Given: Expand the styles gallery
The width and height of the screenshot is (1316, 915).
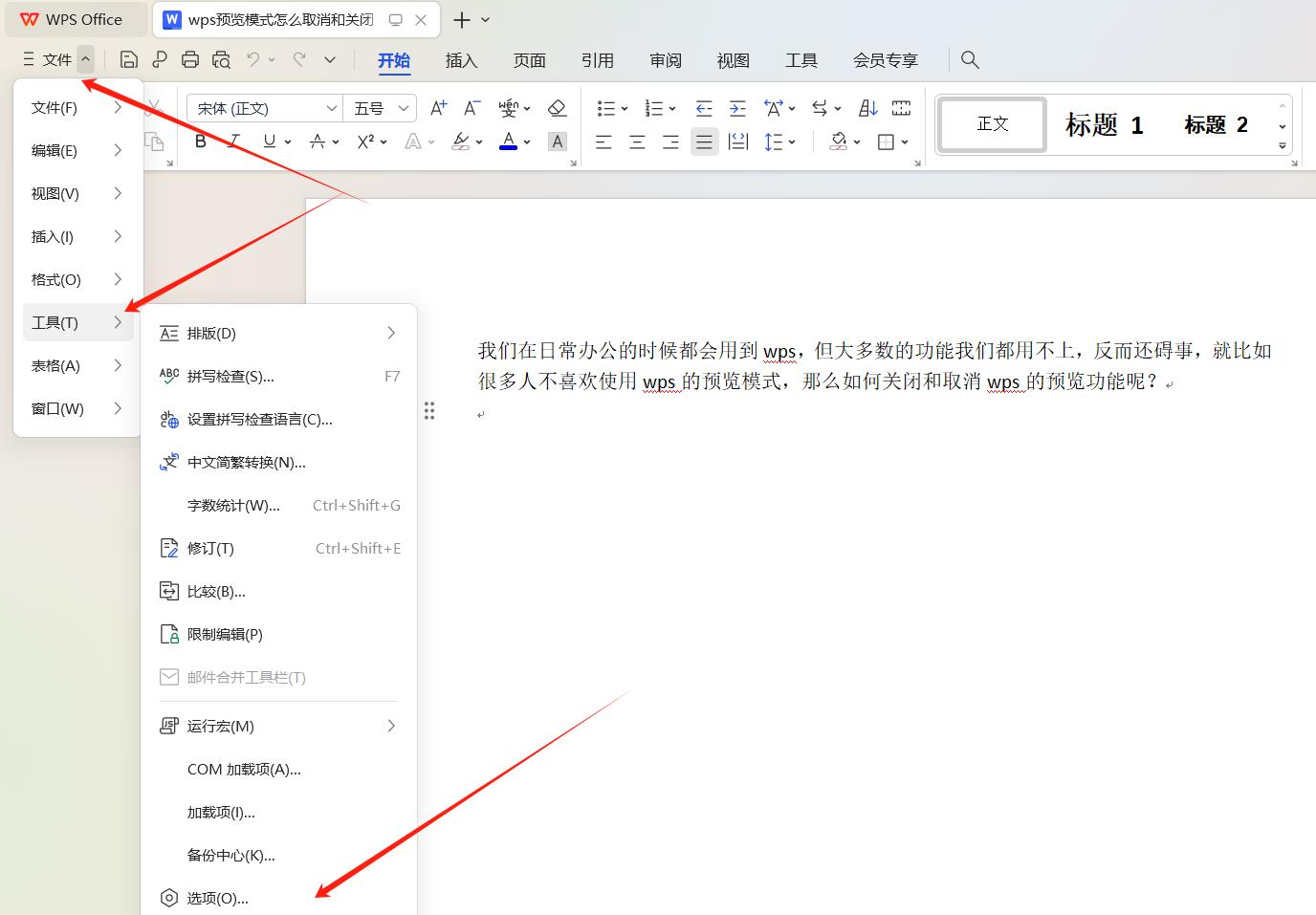Looking at the screenshot, I should point(1283,146).
